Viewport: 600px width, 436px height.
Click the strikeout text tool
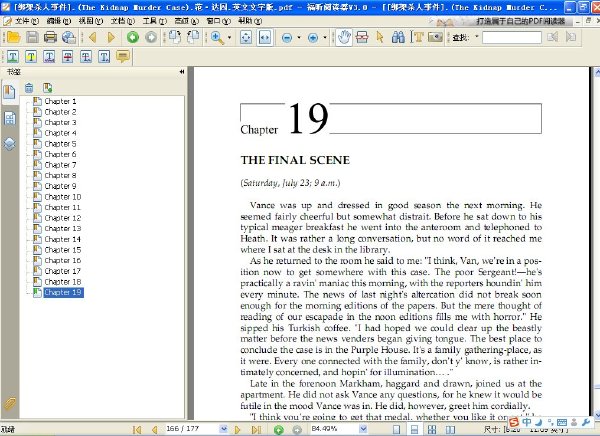(68, 57)
